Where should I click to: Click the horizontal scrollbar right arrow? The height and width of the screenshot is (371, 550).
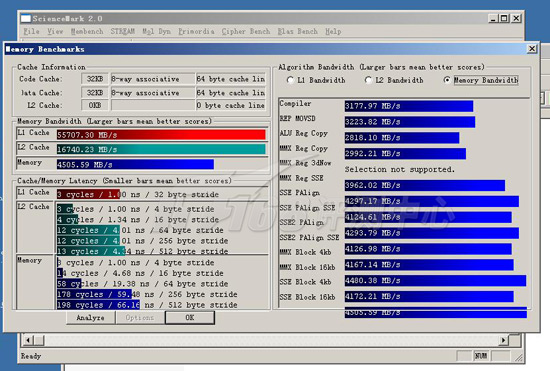click(504, 340)
